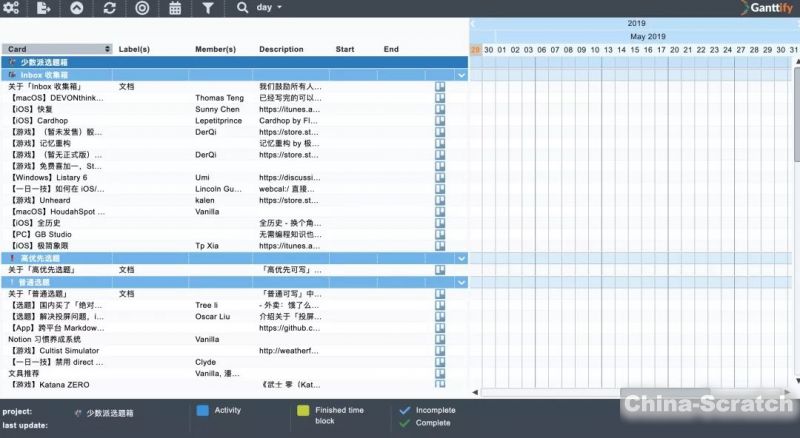The width and height of the screenshot is (800, 438).
Task: Open the filter funnel icon
Action: click(207, 8)
